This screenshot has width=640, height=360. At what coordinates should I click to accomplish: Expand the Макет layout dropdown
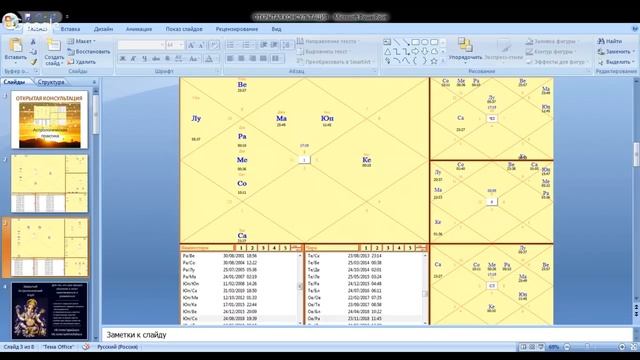(81, 41)
